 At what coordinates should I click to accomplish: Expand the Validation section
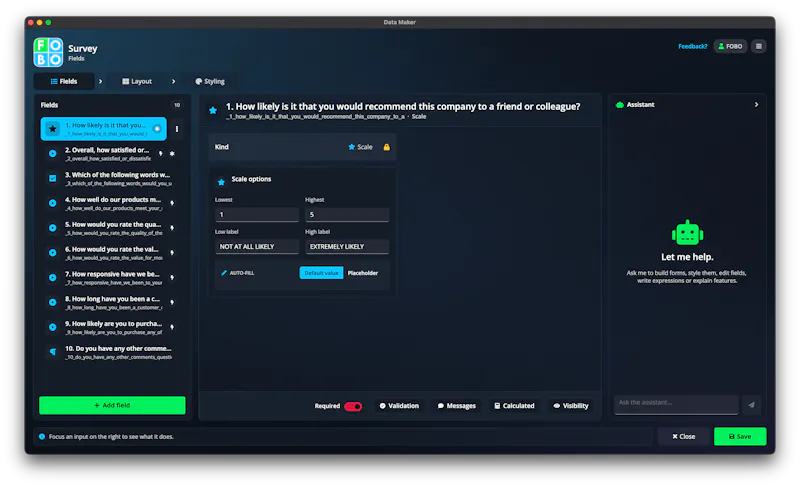tap(399, 406)
